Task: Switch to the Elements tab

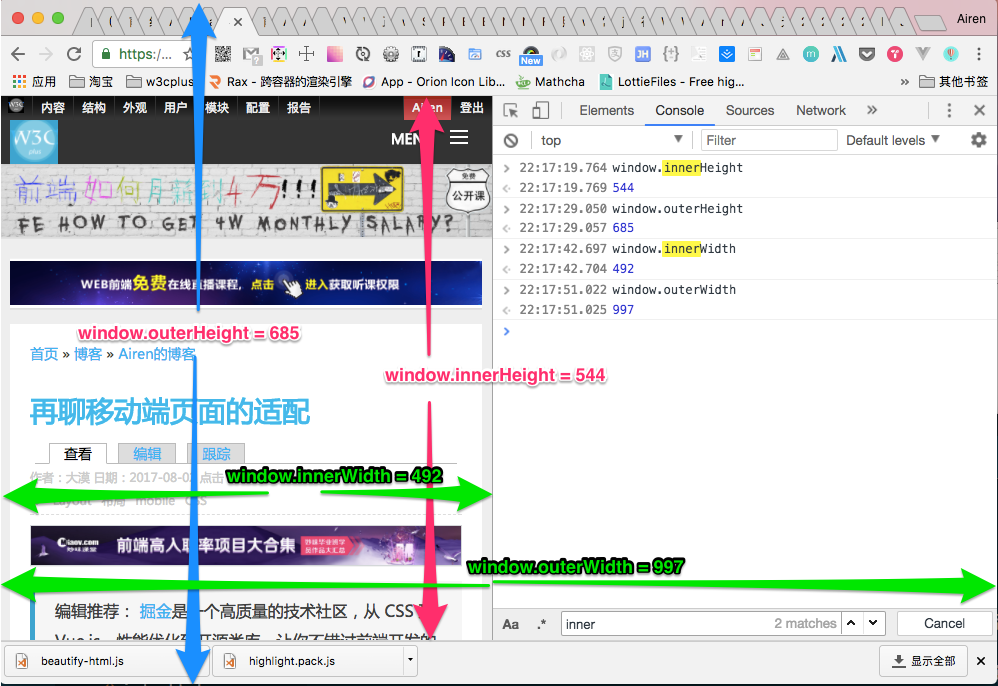Action: point(607,111)
